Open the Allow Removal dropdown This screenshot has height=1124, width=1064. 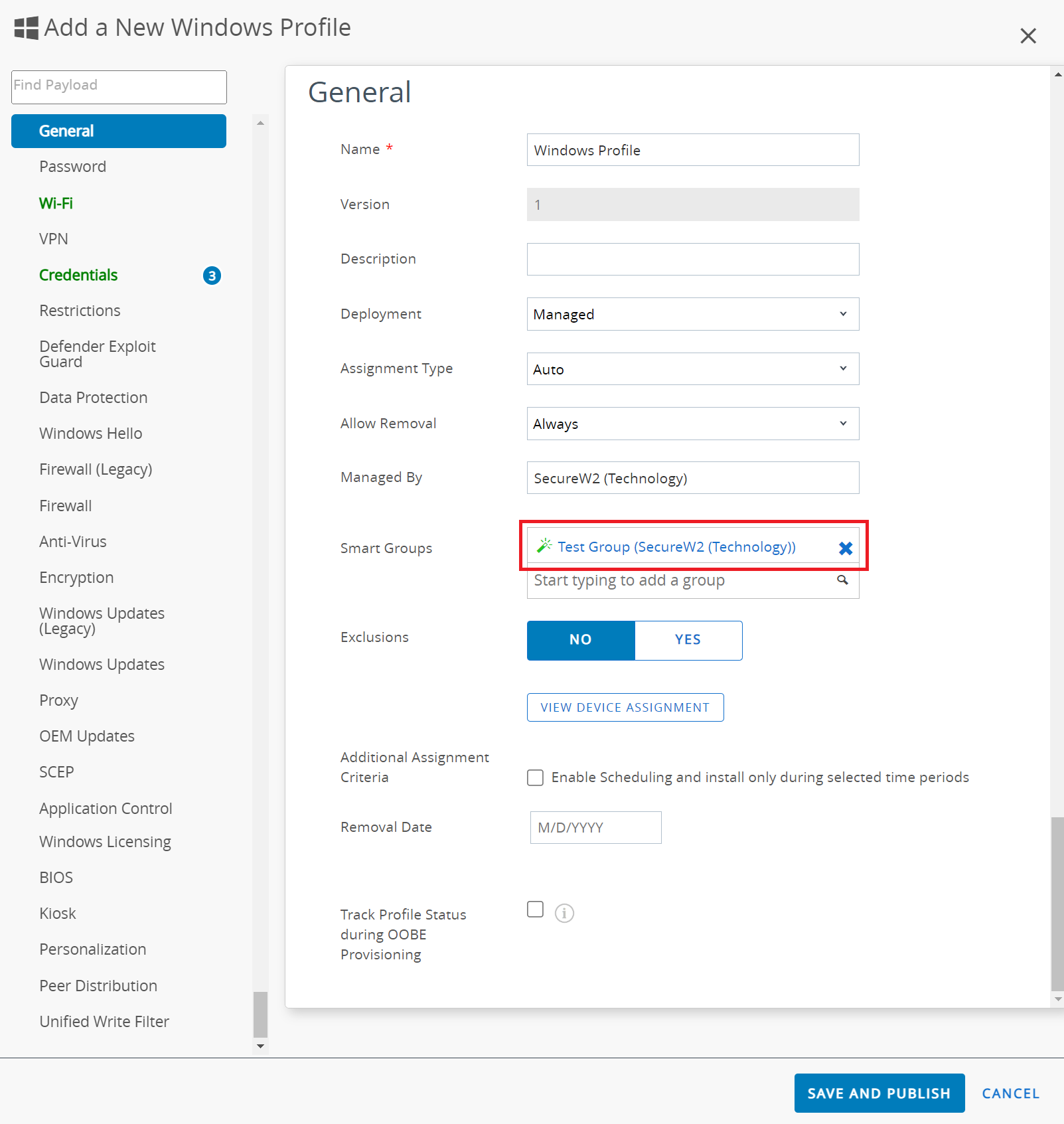click(692, 424)
